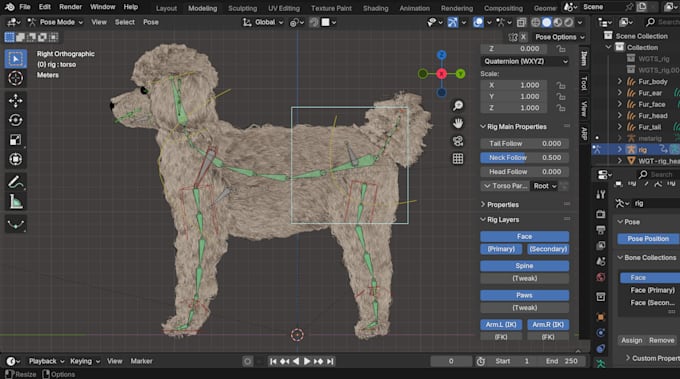The height and width of the screenshot is (379, 680).
Task: Open the Item sidebar tab
Action: point(584,58)
